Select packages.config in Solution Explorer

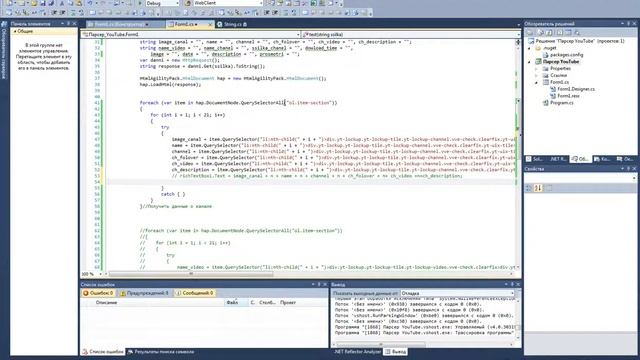(567, 55)
